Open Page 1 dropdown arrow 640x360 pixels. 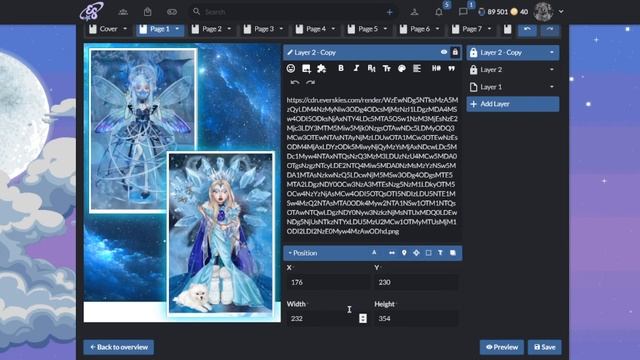tap(177, 29)
